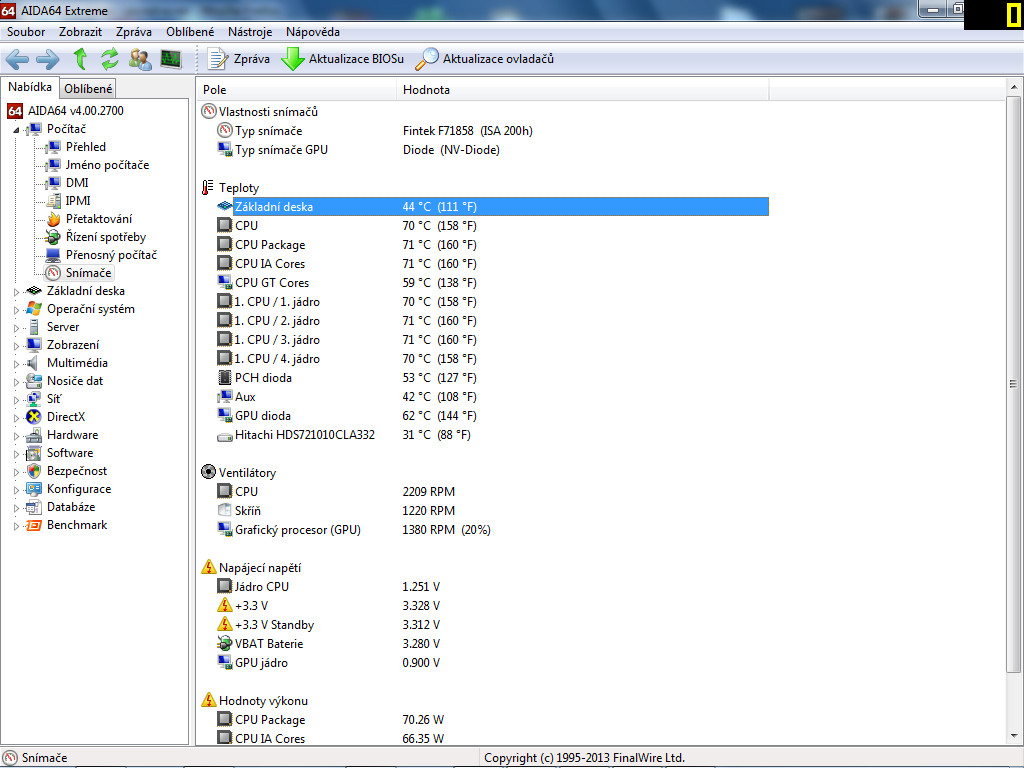This screenshot has height=768, width=1024.
Task: Click the Hodnota column header
Action: pos(583,90)
